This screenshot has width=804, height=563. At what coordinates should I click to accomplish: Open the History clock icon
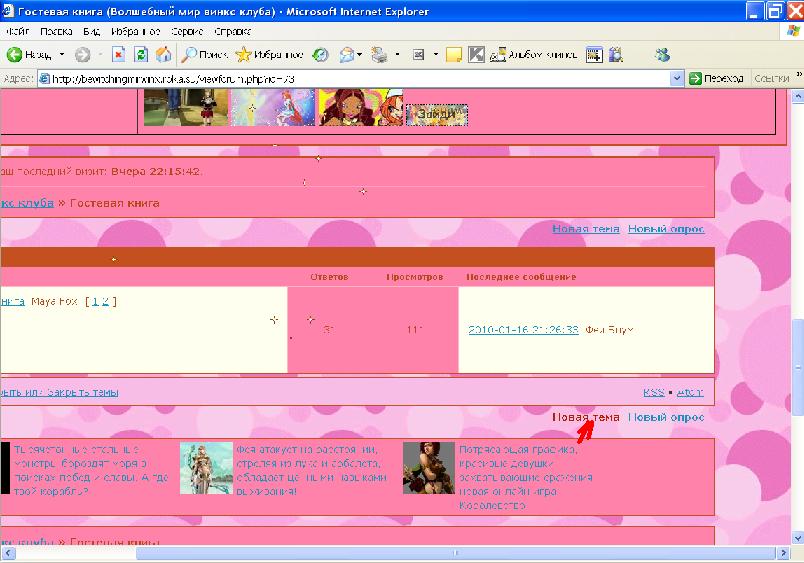pos(320,54)
